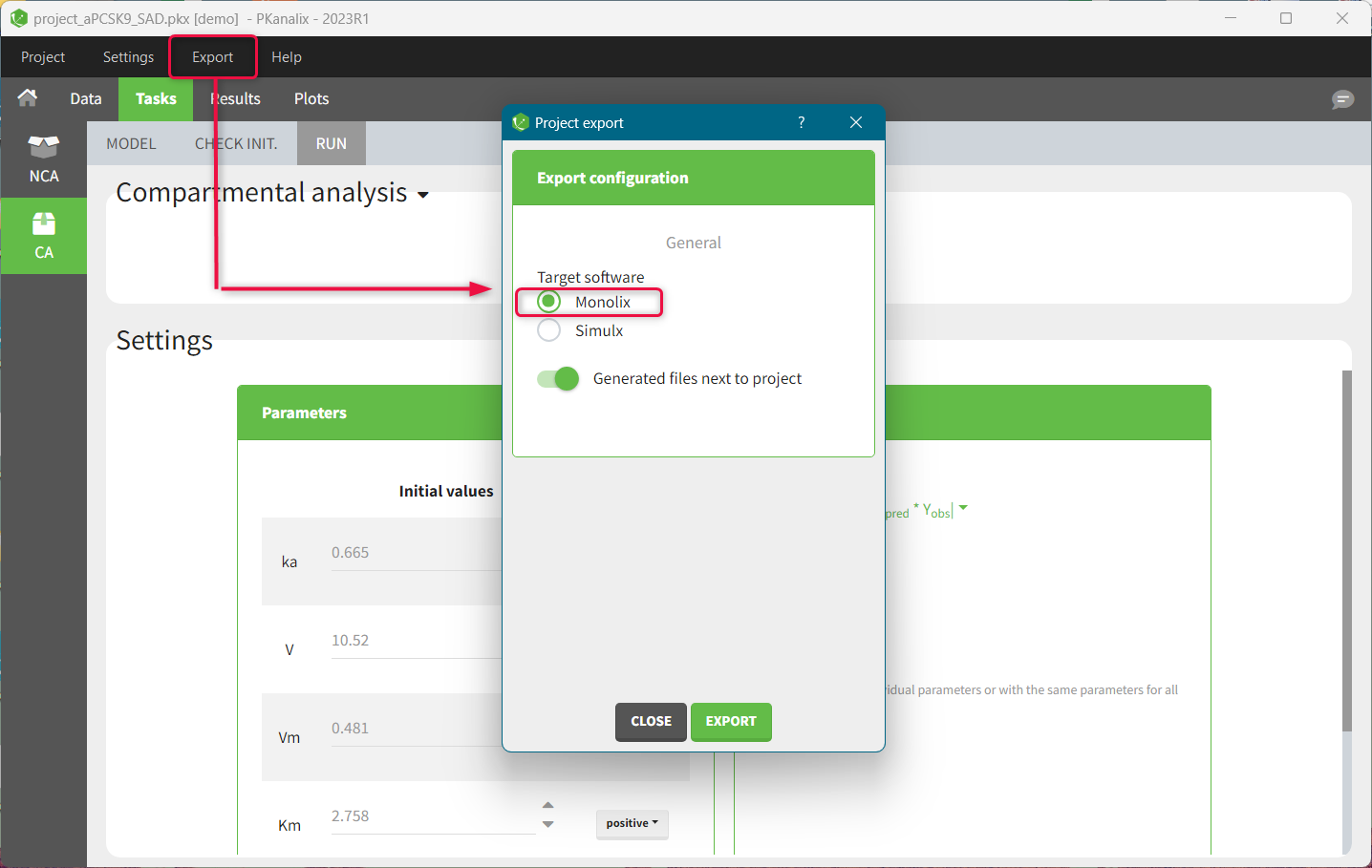Decrease Km value with down arrow
This screenshot has height=868, width=1372.
coord(547,824)
